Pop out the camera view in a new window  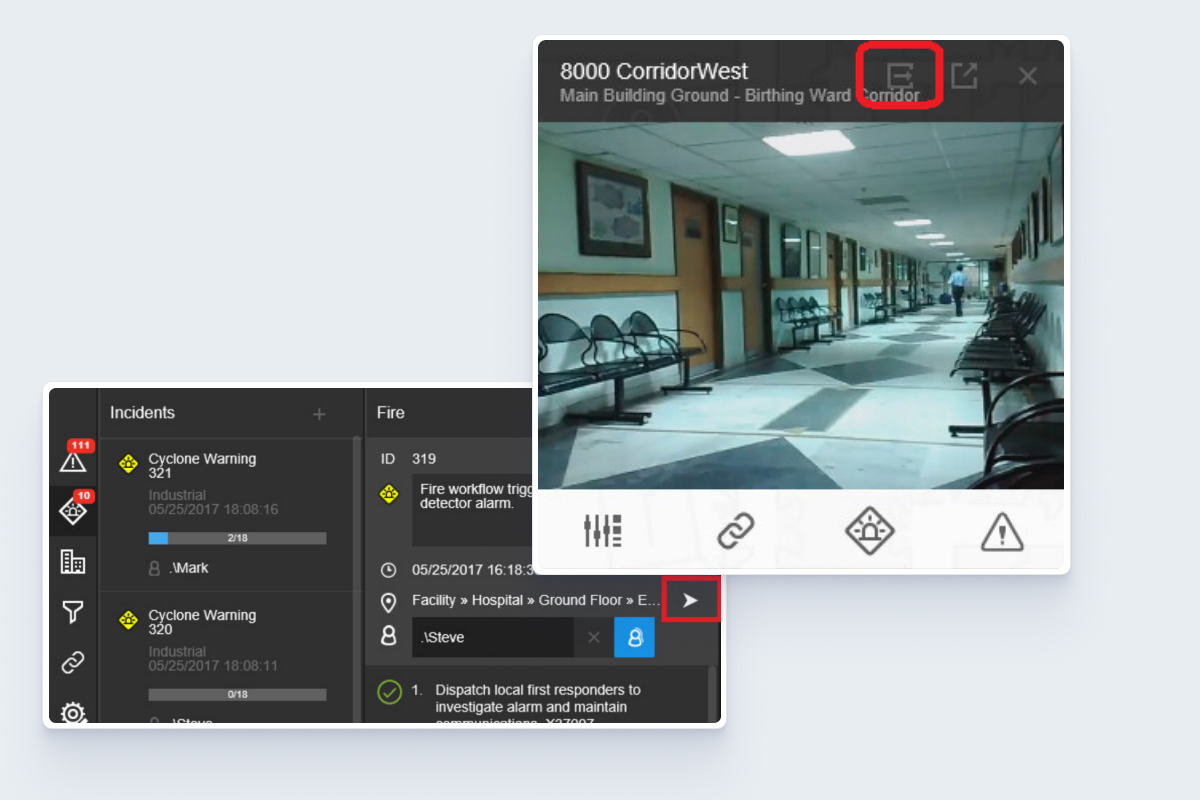click(x=964, y=76)
